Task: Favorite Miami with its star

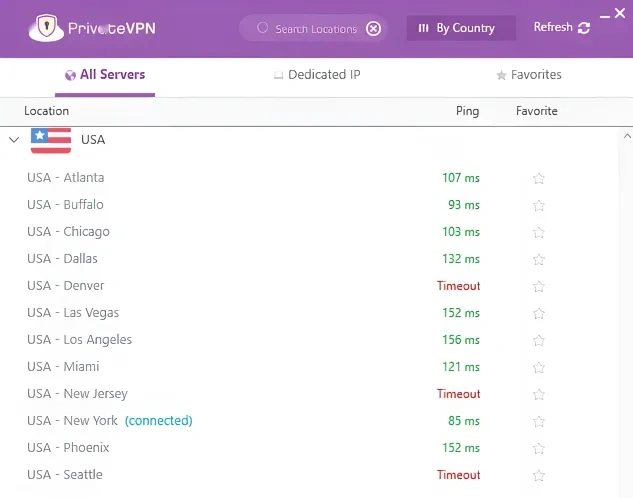Action: click(539, 367)
